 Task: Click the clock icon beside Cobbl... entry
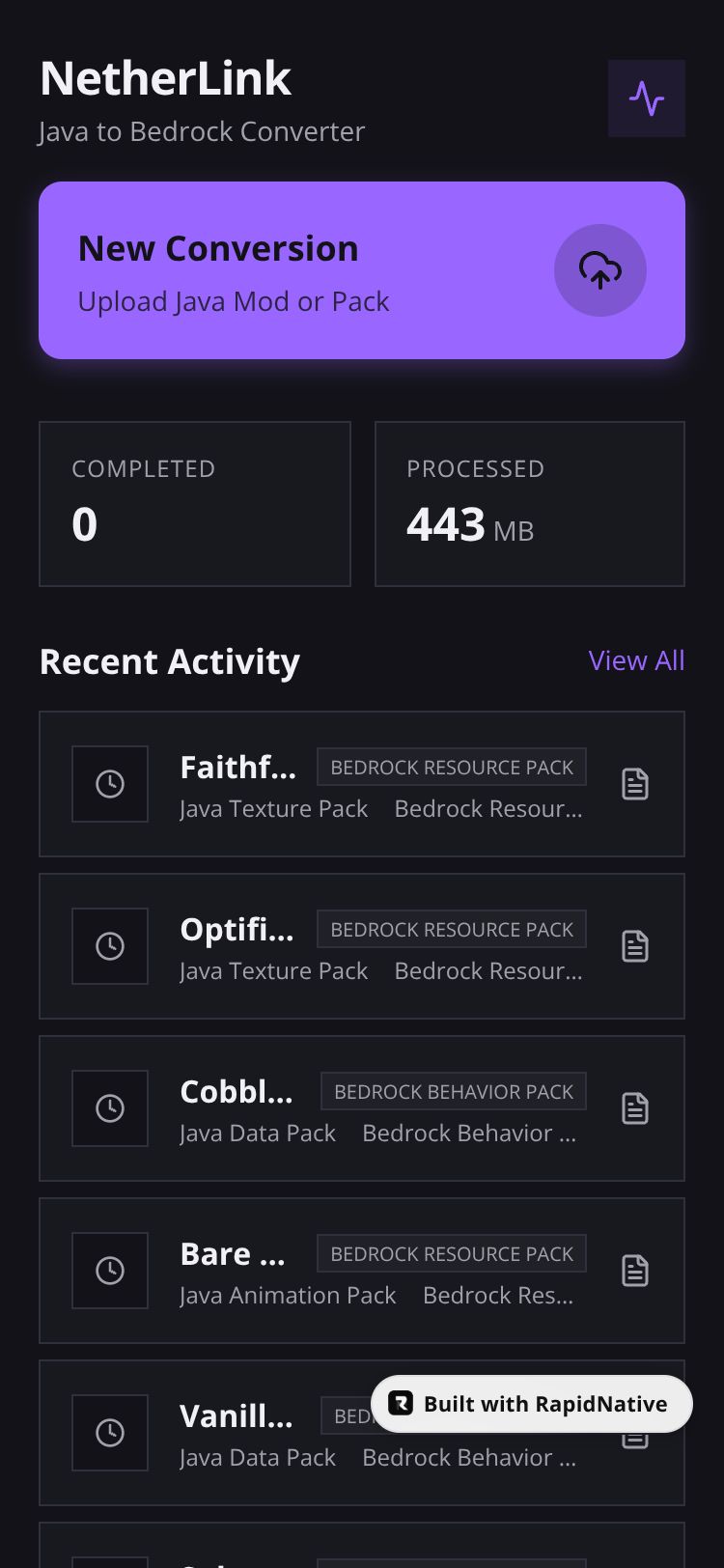point(110,1108)
